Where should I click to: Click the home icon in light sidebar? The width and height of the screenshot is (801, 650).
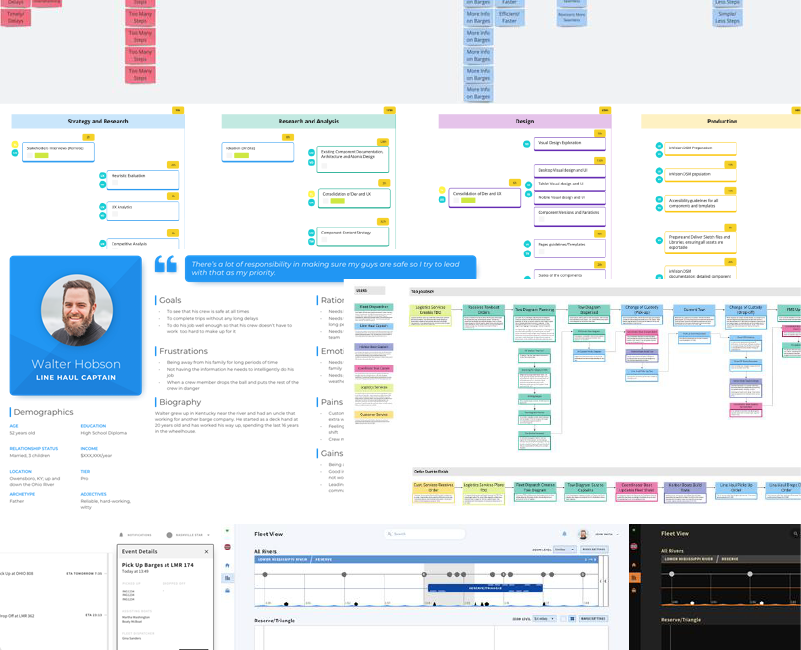(228, 563)
